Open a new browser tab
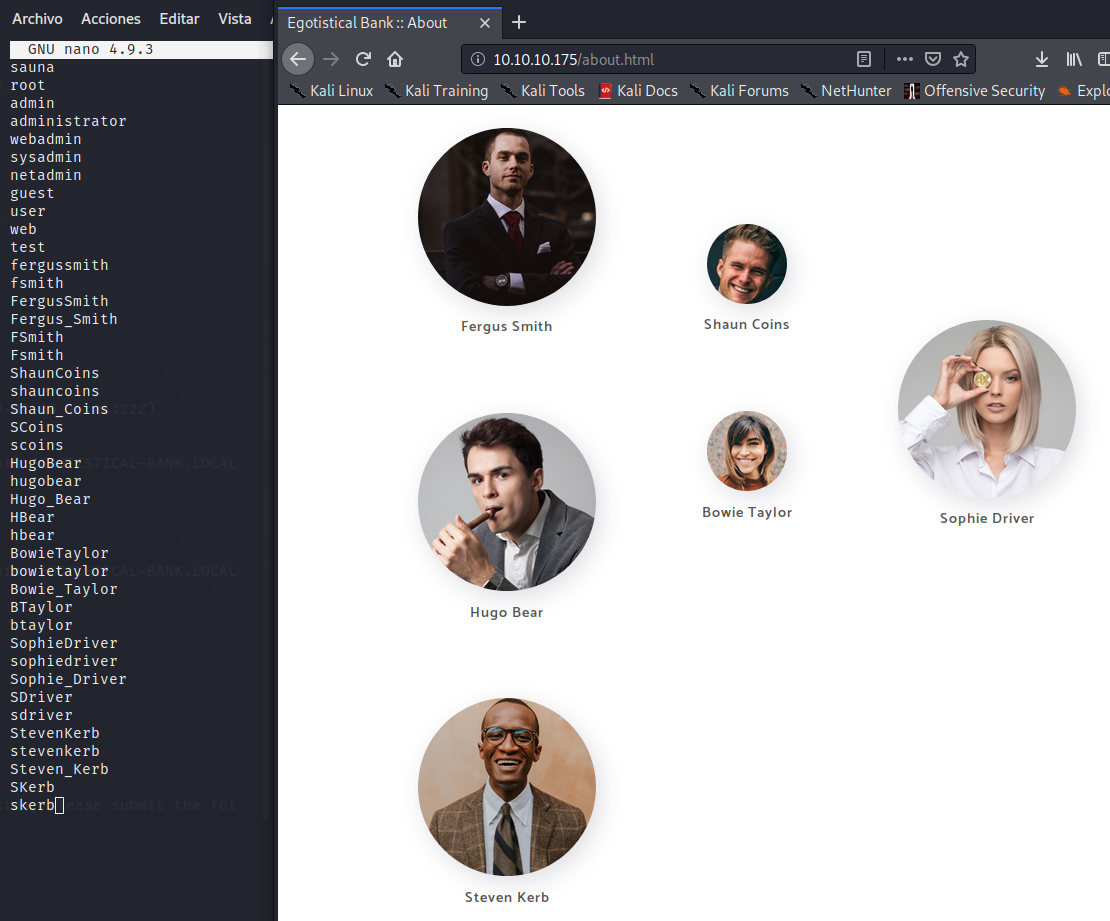Viewport: 1110px width, 921px height. (x=519, y=22)
